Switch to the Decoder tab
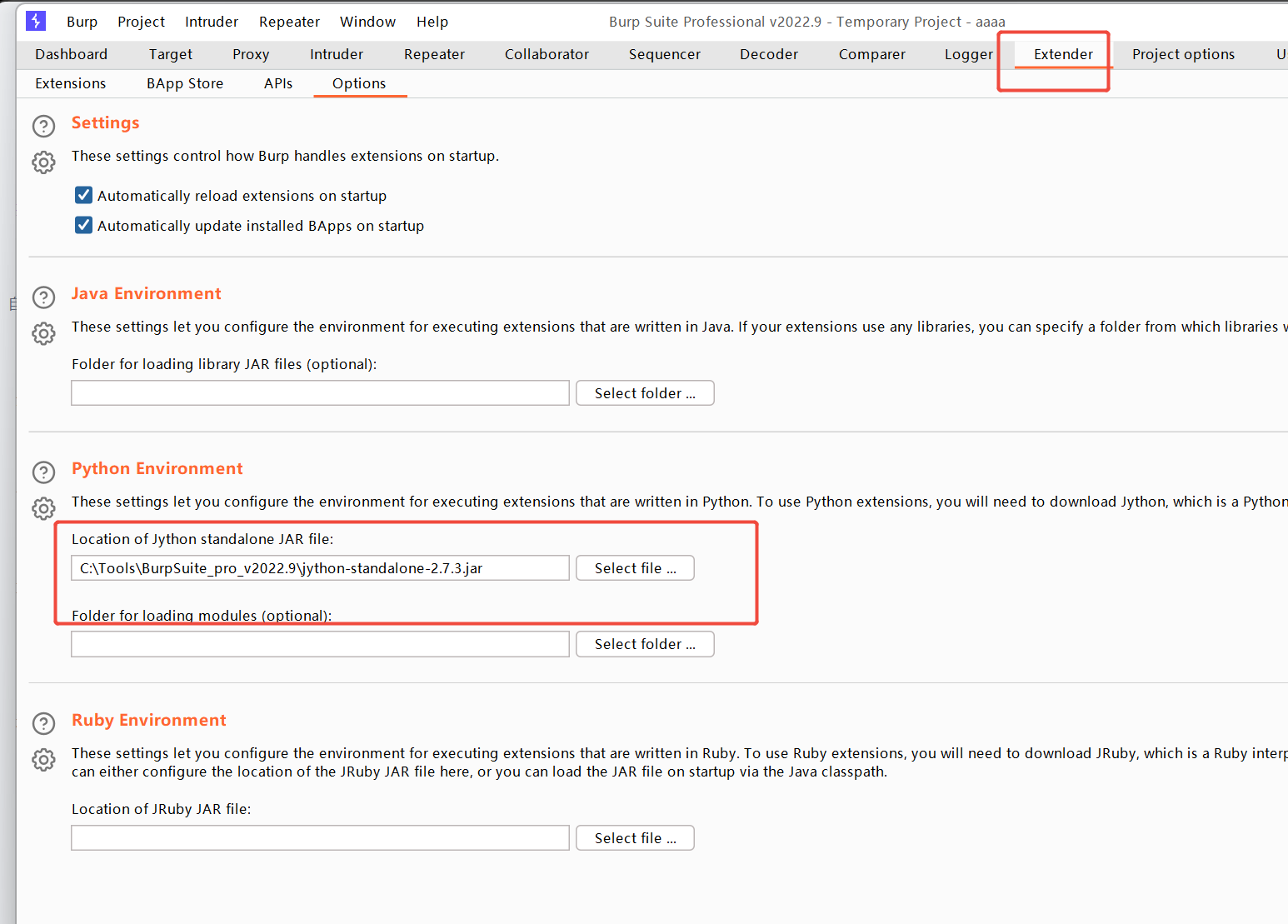1288x924 pixels. tap(768, 54)
